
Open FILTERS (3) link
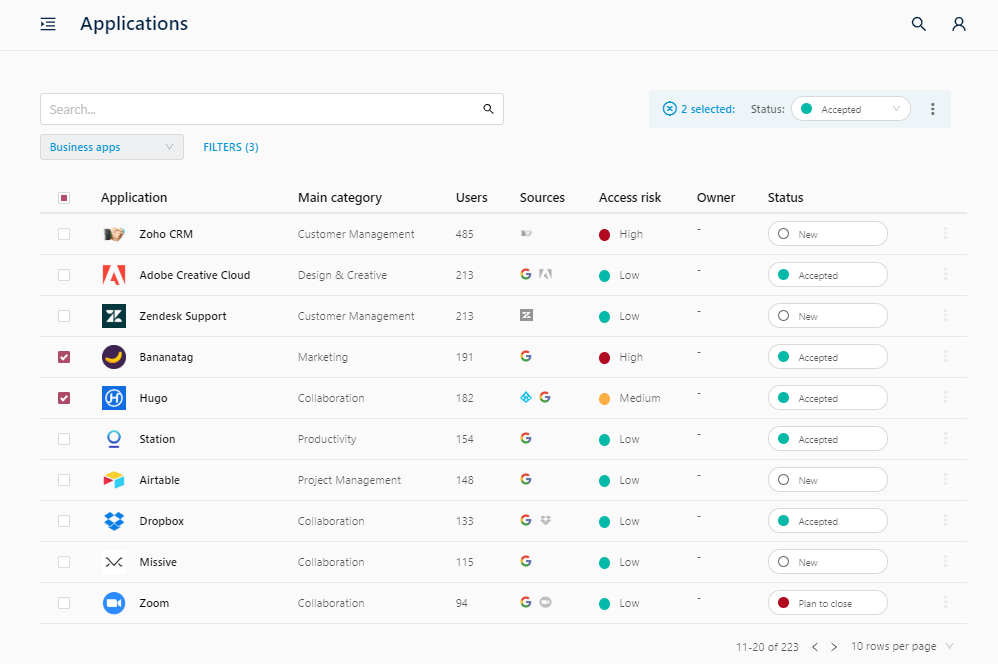click(x=230, y=147)
